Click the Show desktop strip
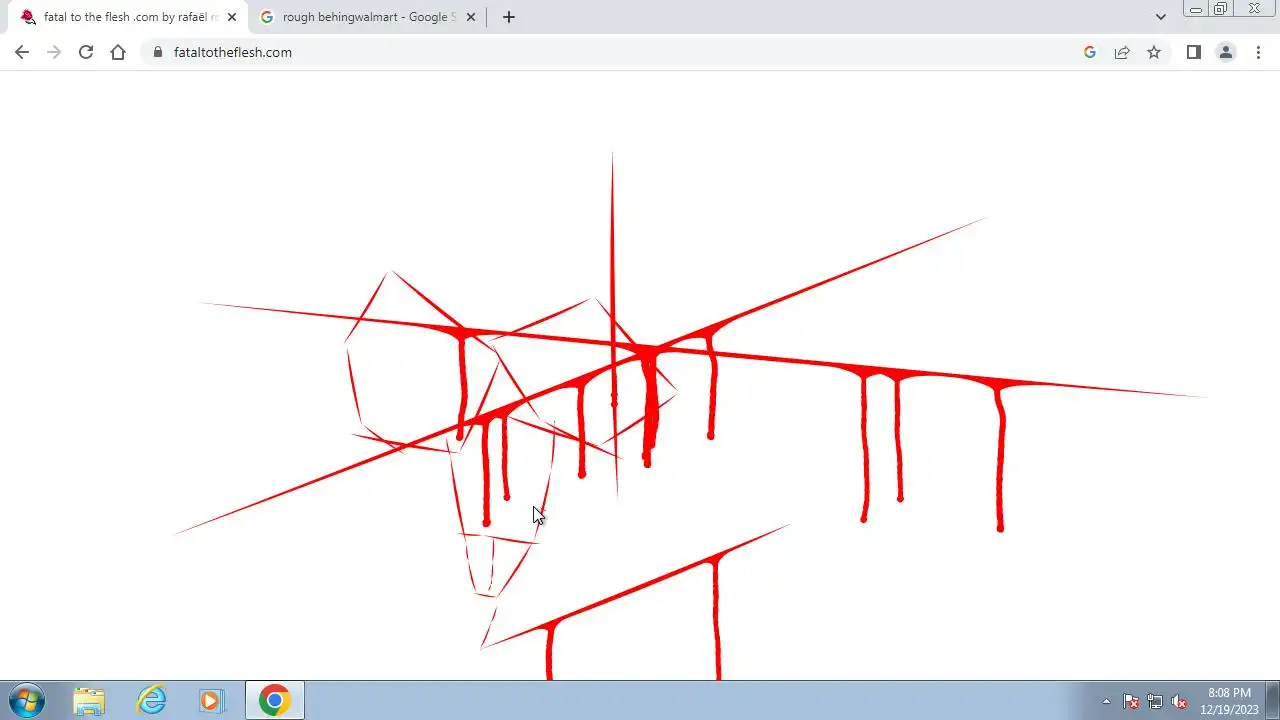 (x=1272, y=700)
